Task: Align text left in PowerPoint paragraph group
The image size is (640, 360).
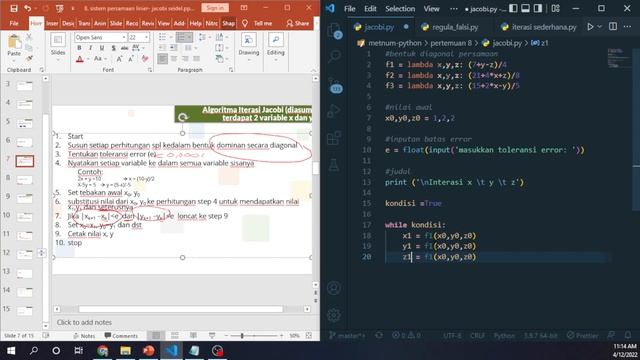Action: tap(162, 59)
